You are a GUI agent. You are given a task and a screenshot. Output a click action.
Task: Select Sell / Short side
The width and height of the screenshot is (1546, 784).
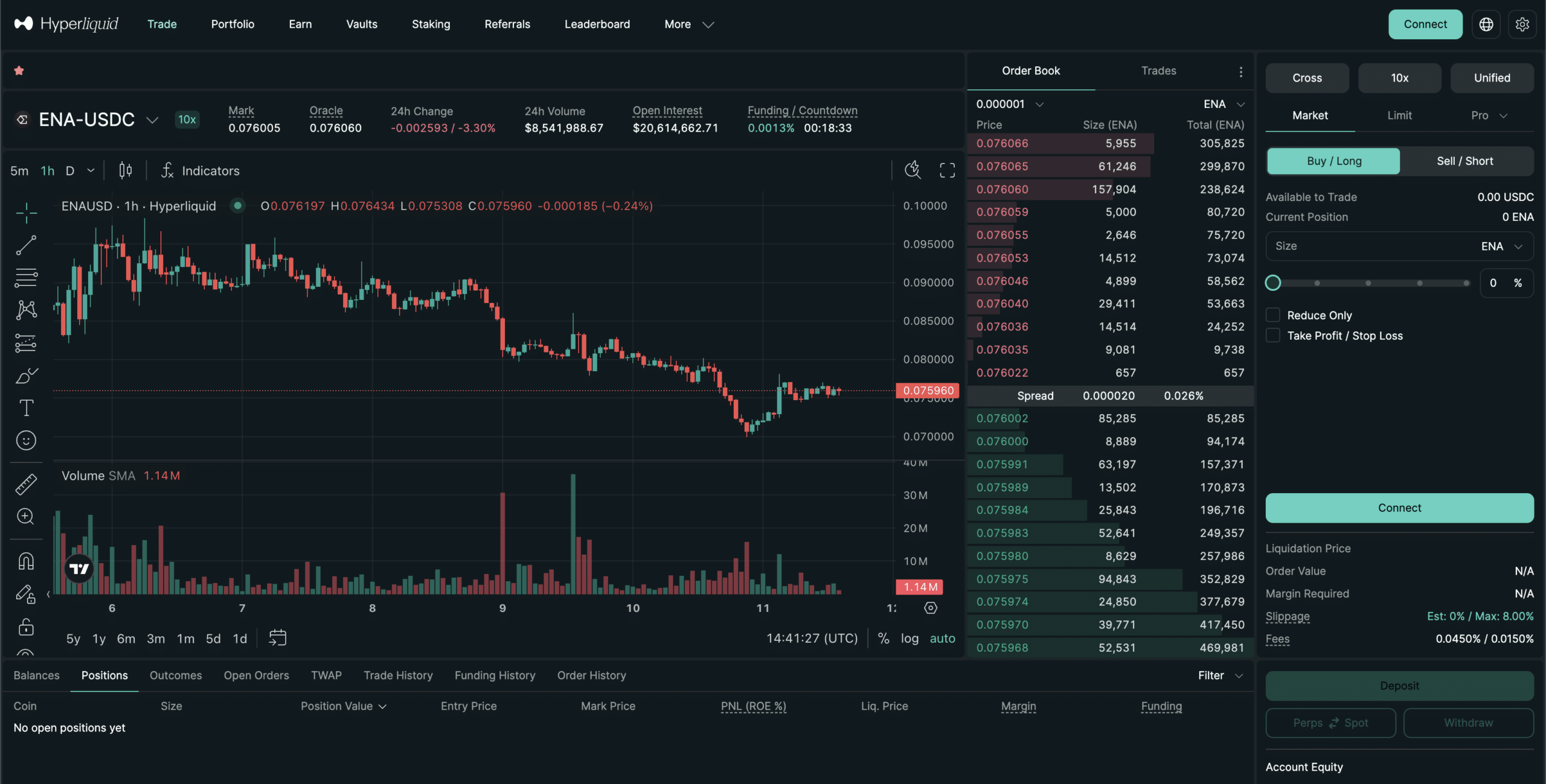(x=1465, y=161)
